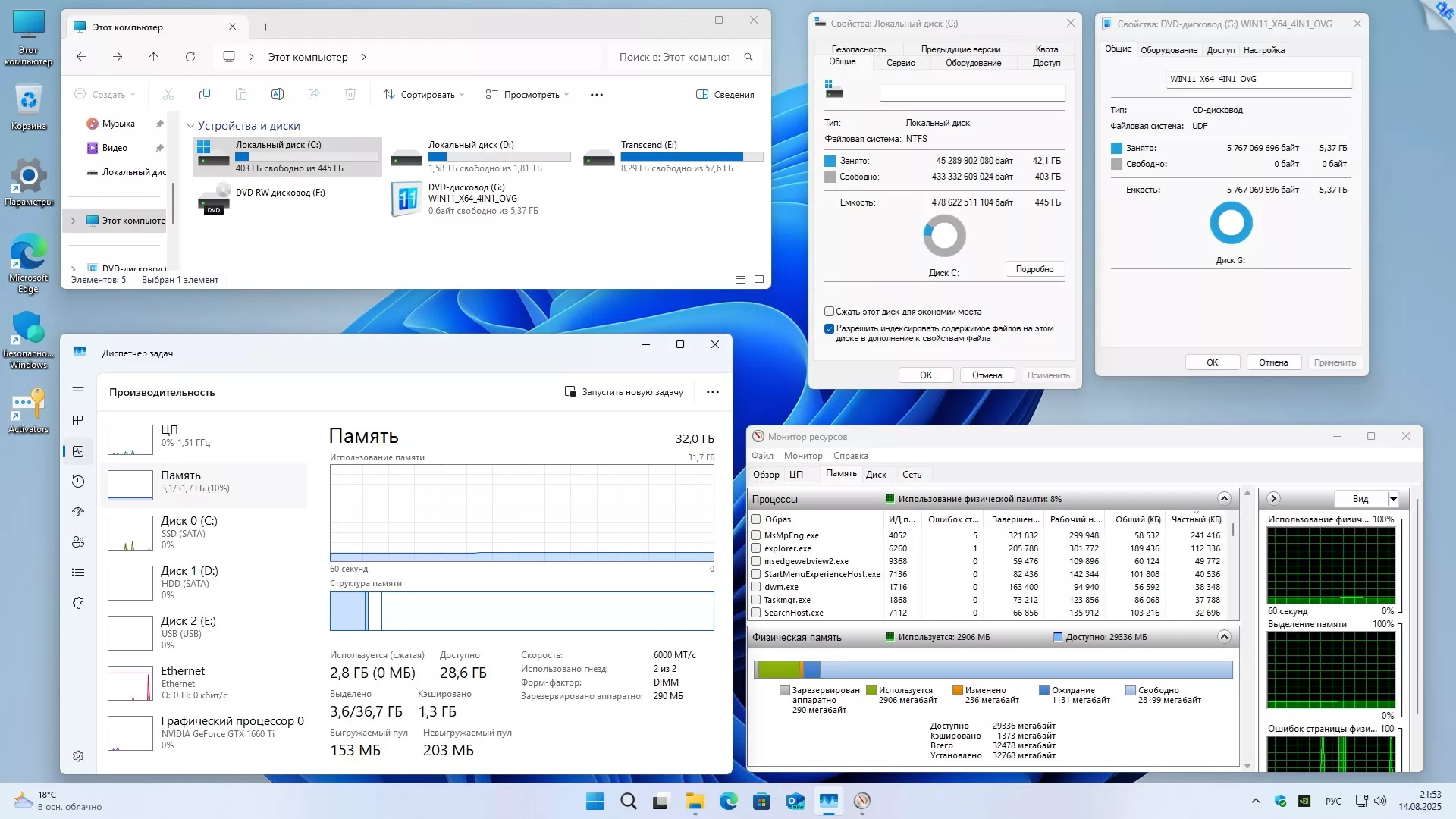
Task: Click search field in This PC window
Action: tap(673, 57)
